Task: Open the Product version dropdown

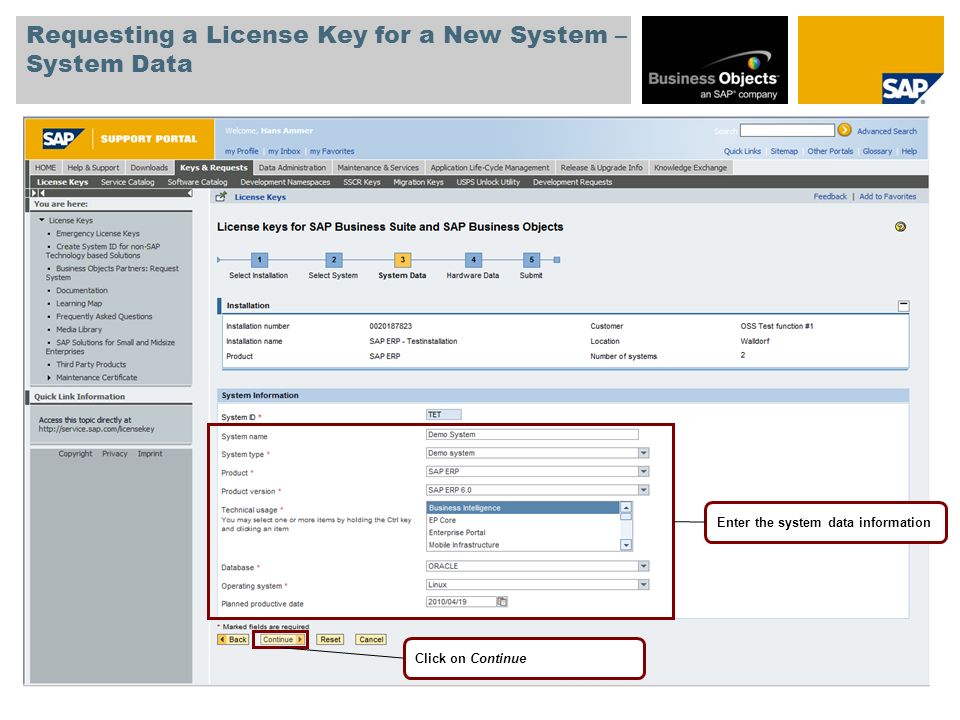Action: (643, 490)
